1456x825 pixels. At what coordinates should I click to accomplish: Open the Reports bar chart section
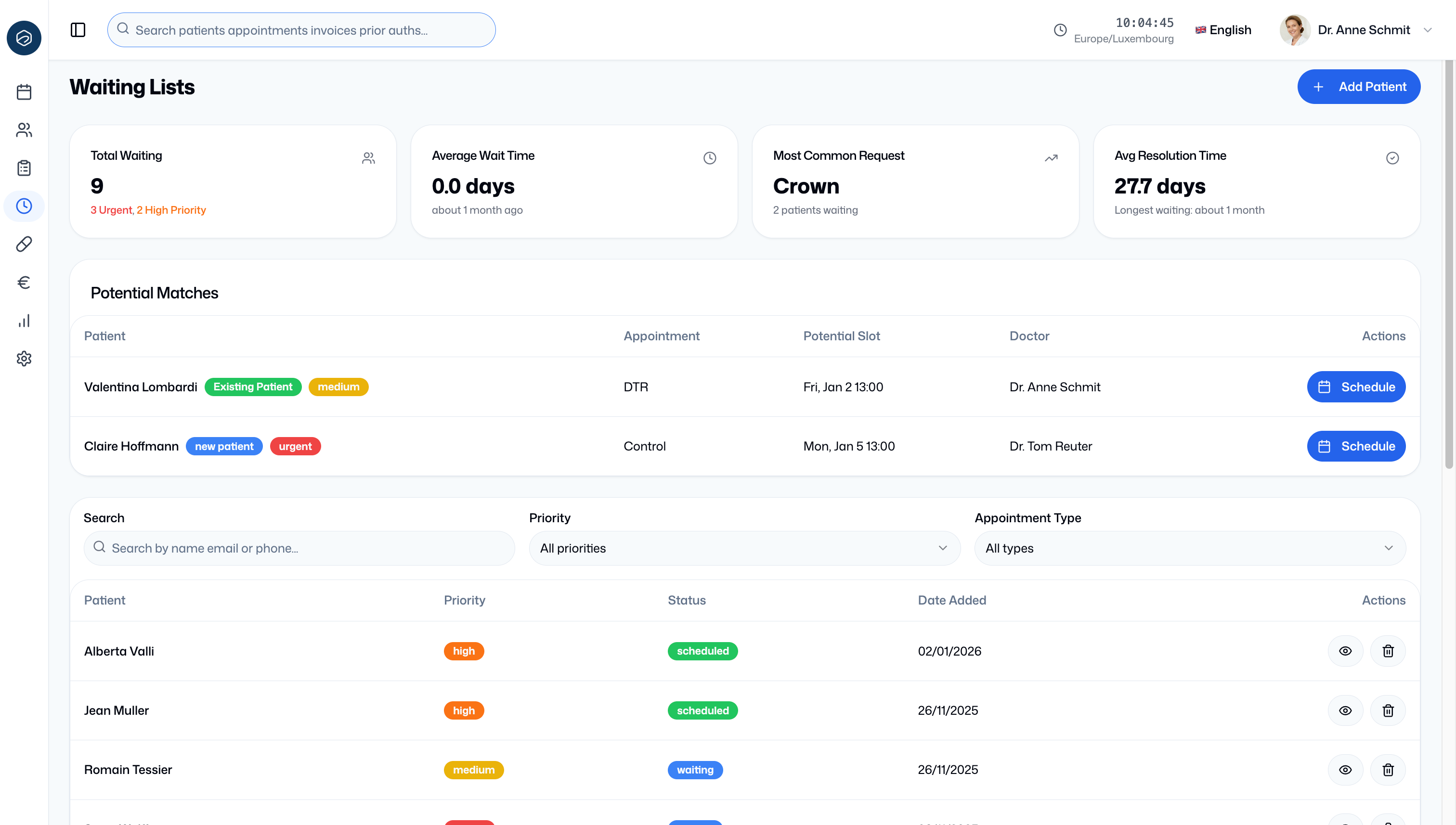(24, 320)
